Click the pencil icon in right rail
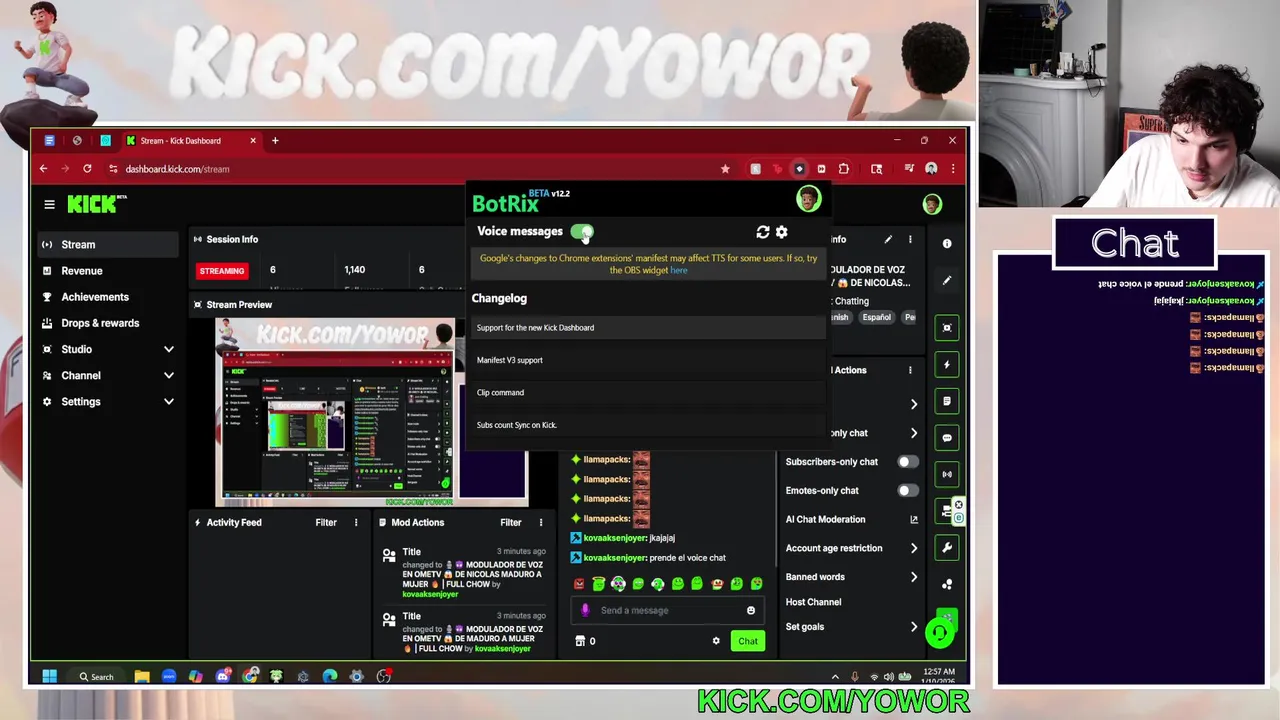The image size is (1280, 720). [x=947, y=281]
